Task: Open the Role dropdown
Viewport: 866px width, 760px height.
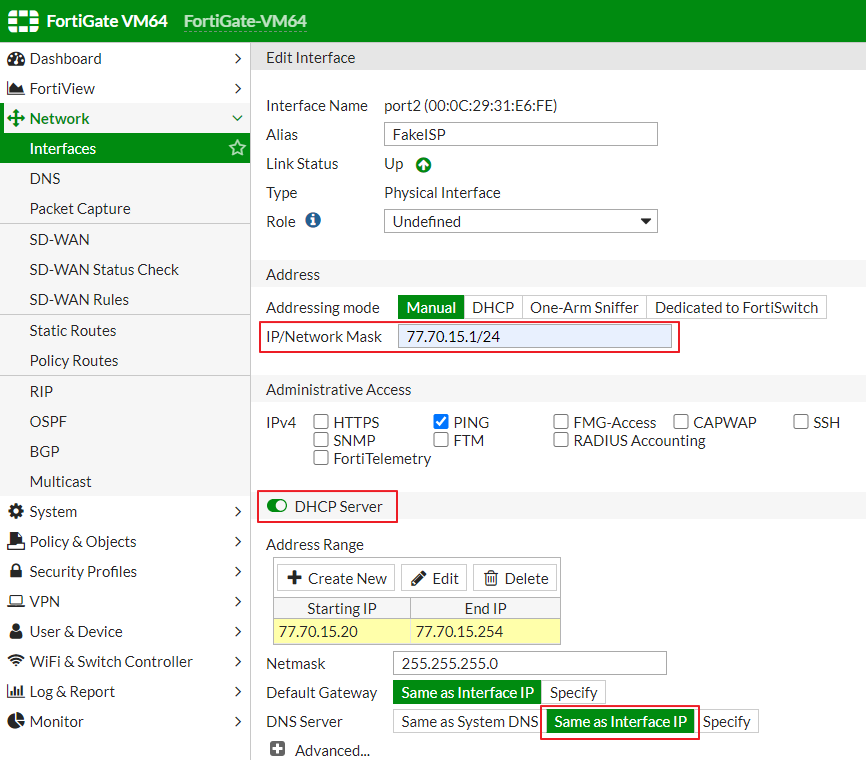Action: (x=521, y=221)
